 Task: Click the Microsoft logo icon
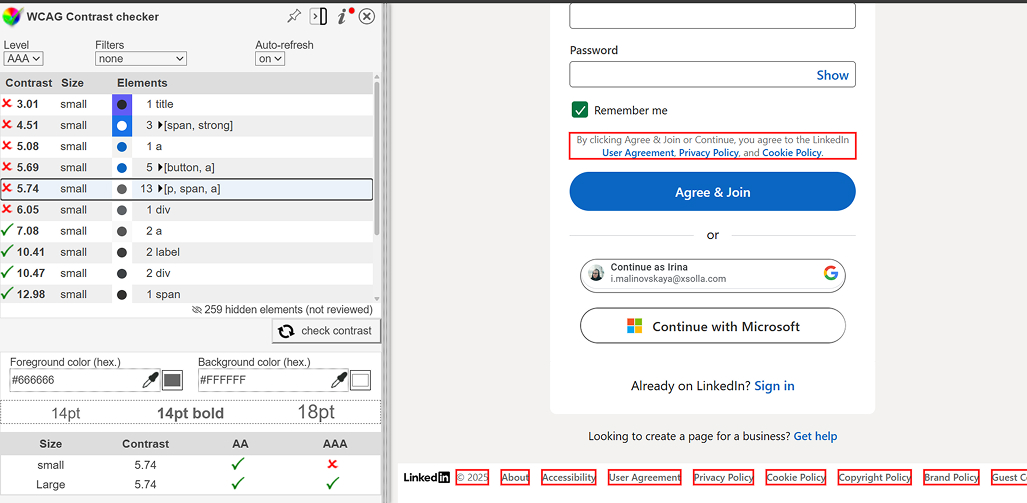pyautogui.click(x=634, y=326)
